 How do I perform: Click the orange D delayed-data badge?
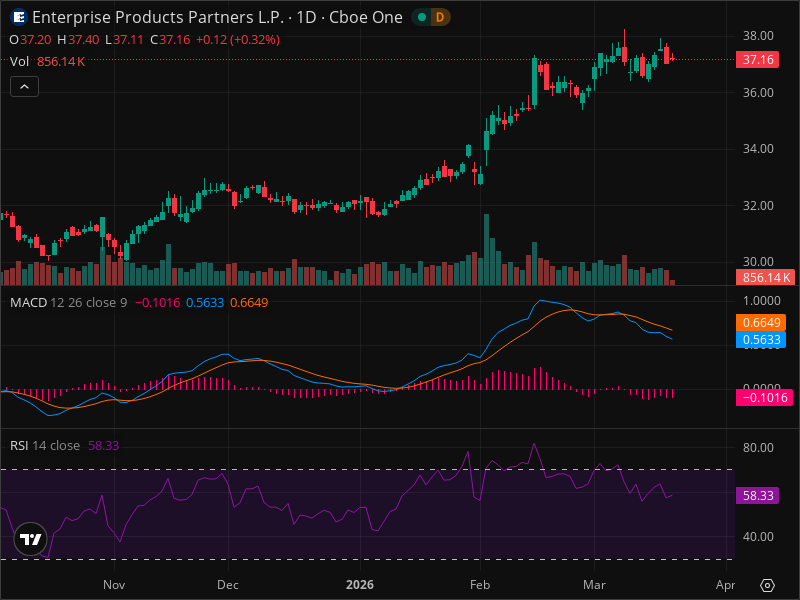pyautogui.click(x=440, y=17)
